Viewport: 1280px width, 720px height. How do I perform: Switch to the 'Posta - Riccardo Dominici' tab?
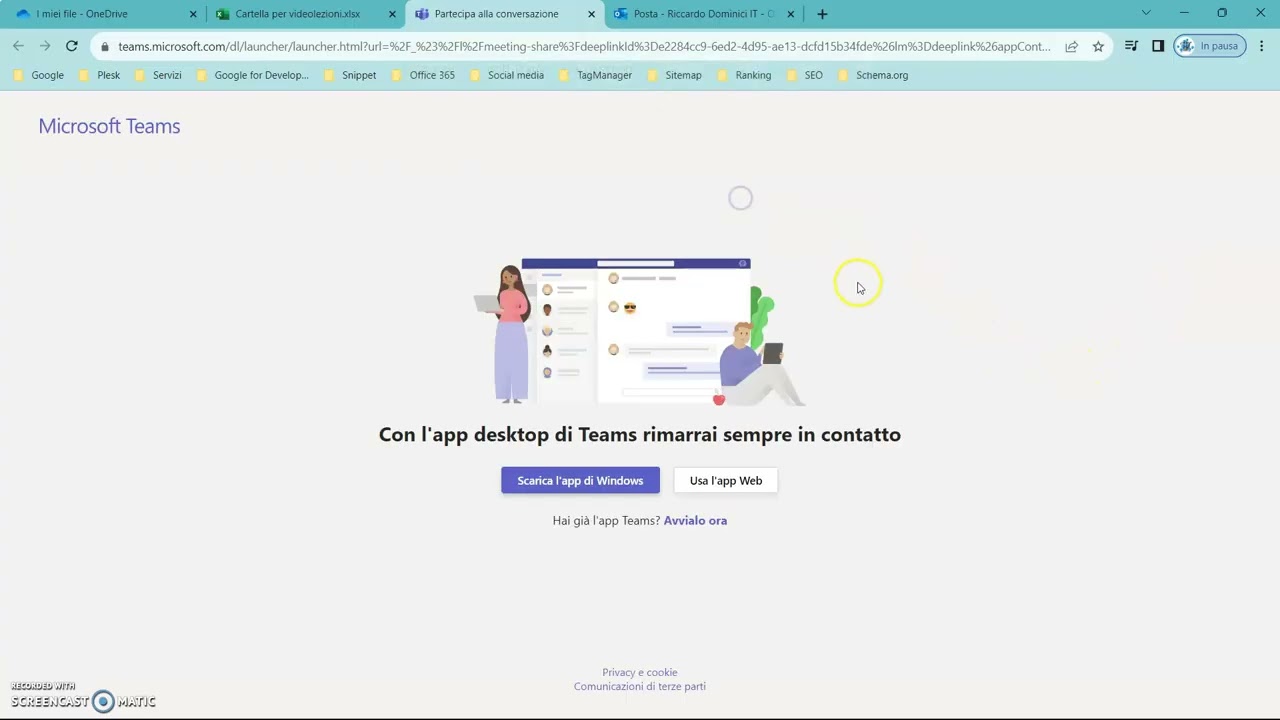(703, 14)
